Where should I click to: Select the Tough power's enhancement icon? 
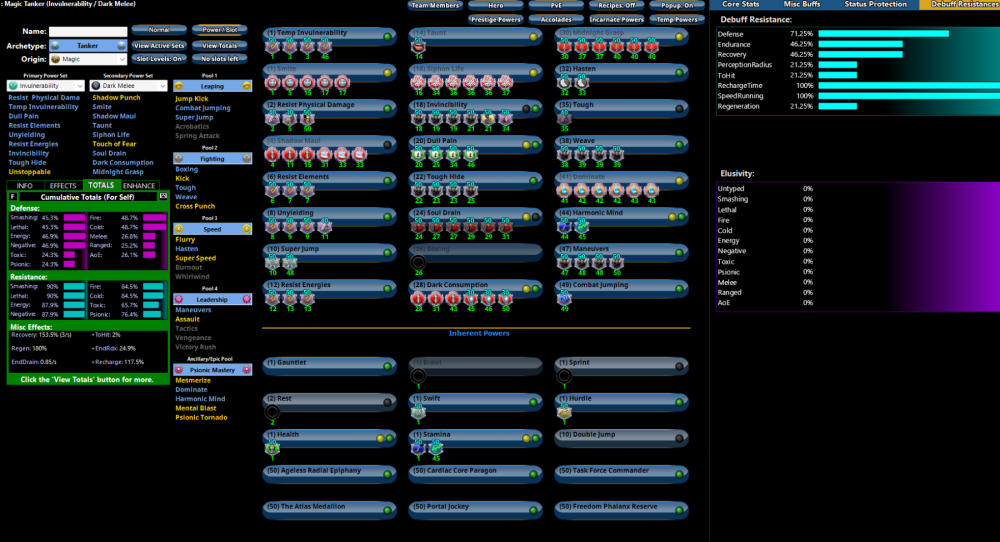564,119
